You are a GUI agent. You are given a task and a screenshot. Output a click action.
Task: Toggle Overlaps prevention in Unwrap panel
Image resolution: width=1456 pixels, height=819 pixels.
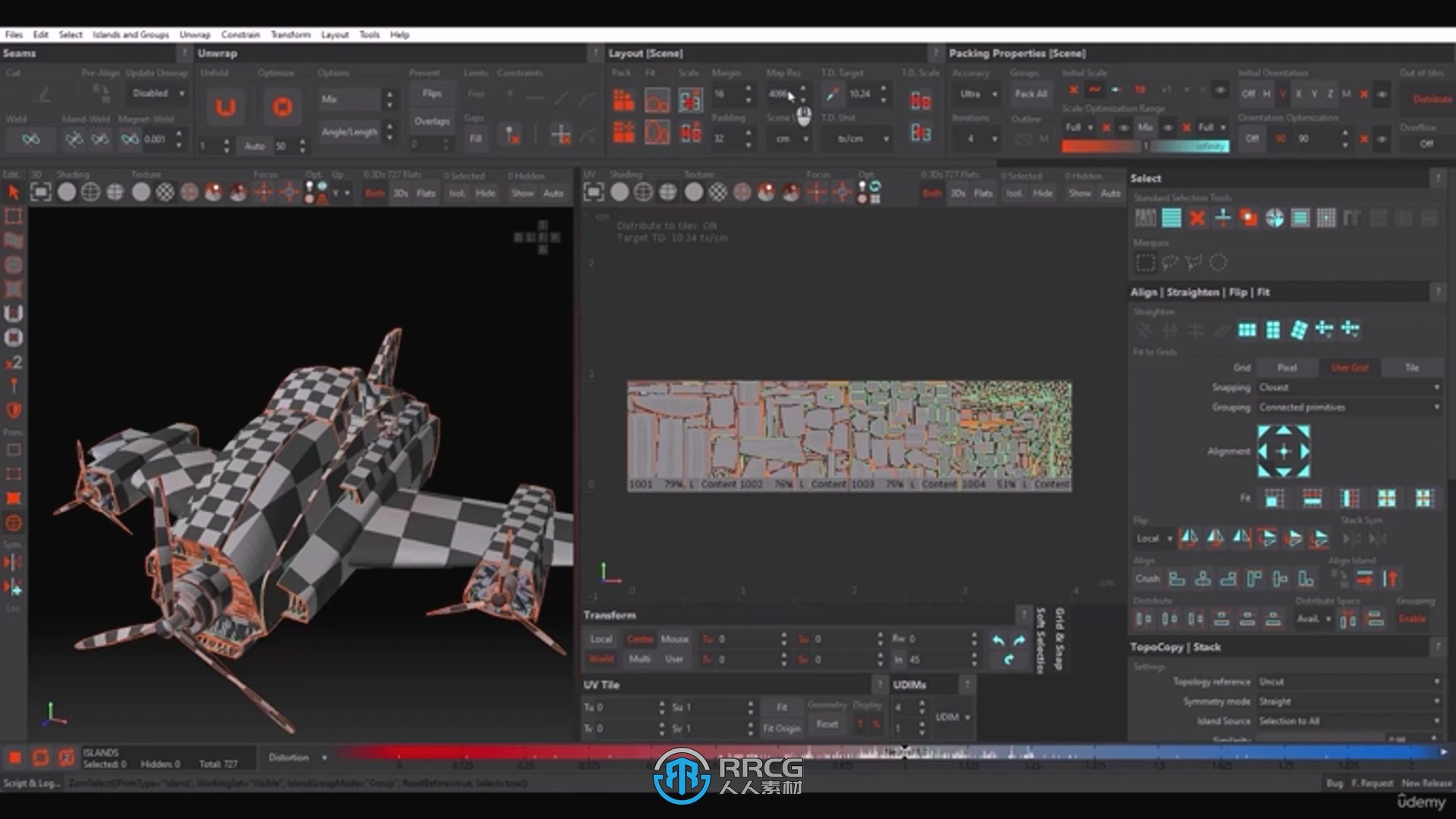click(432, 121)
